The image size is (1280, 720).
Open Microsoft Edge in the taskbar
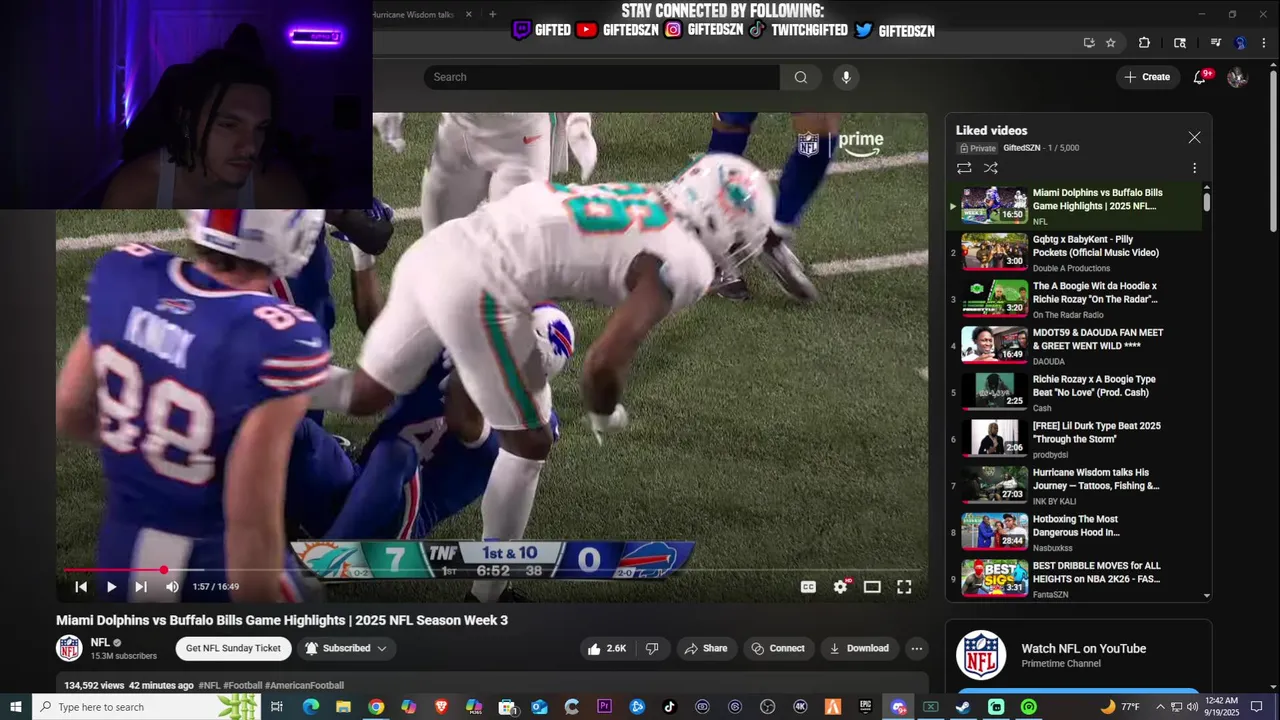[x=311, y=707]
